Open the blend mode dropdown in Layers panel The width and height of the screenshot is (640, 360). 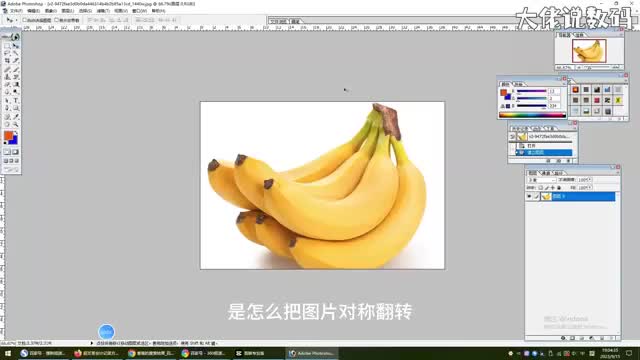pyautogui.click(x=542, y=180)
